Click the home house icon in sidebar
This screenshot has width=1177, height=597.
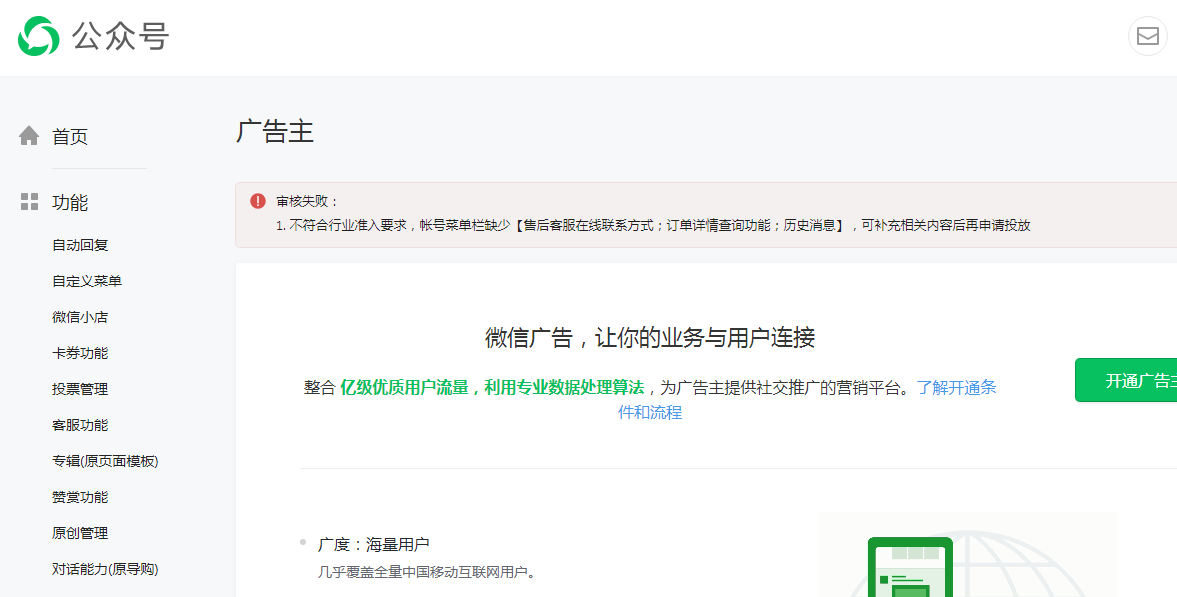pyautogui.click(x=29, y=136)
